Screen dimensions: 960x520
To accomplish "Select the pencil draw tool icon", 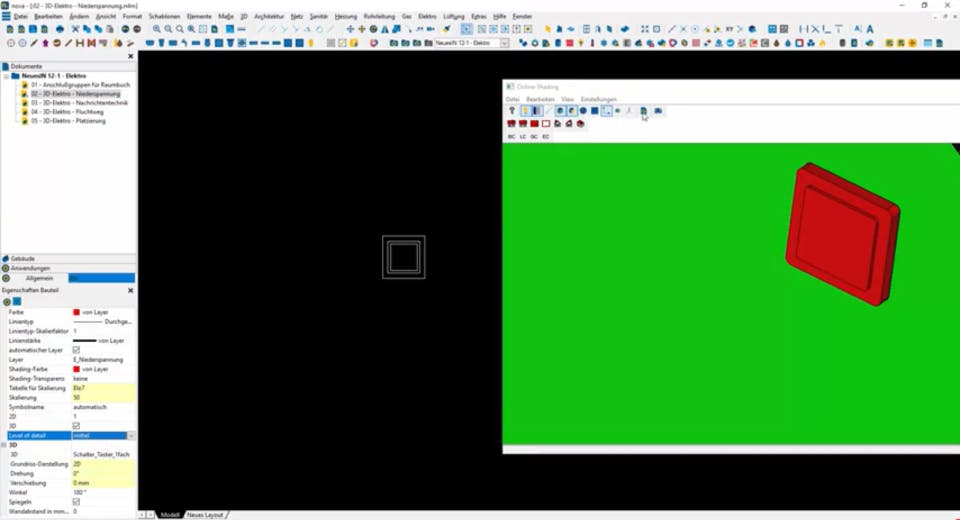I will point(34,43).
